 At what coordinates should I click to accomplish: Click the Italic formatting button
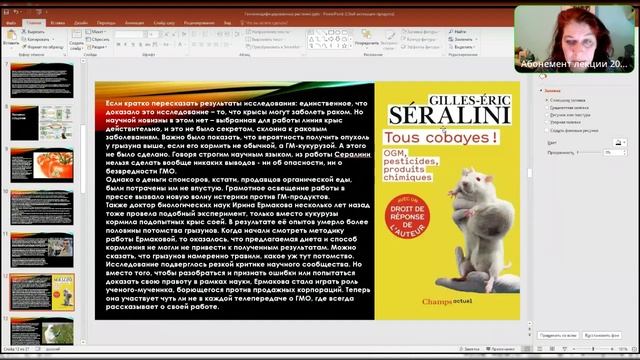coord(126,44)
